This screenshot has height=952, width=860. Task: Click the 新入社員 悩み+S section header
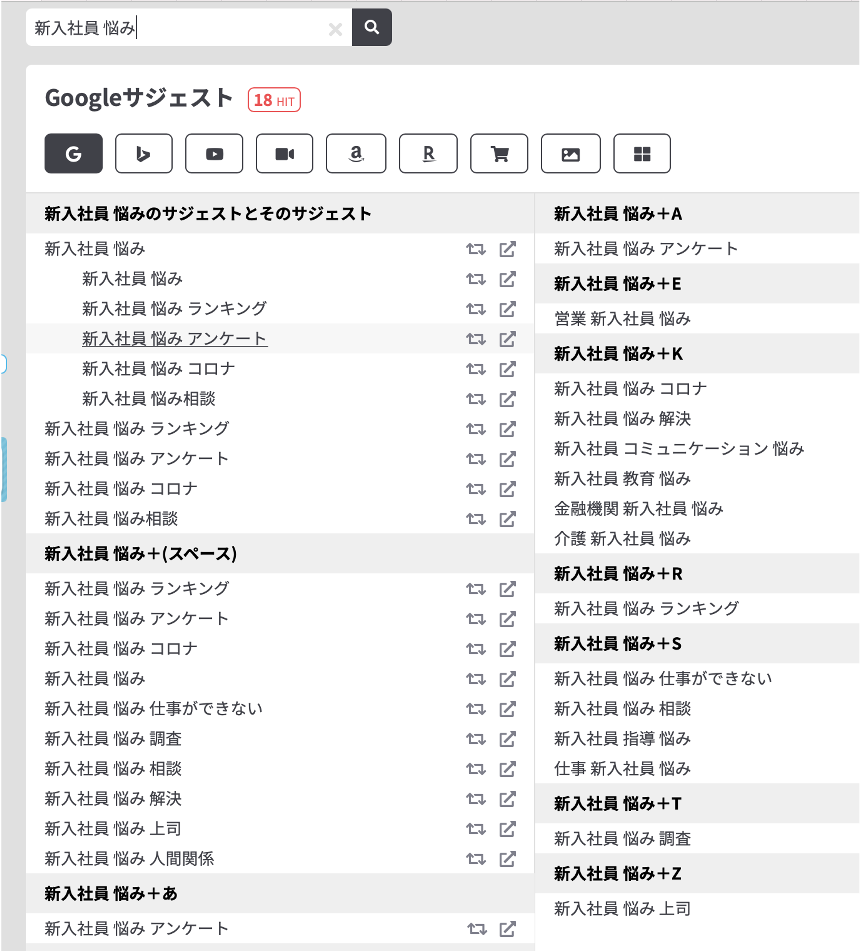tap(697, 644)
